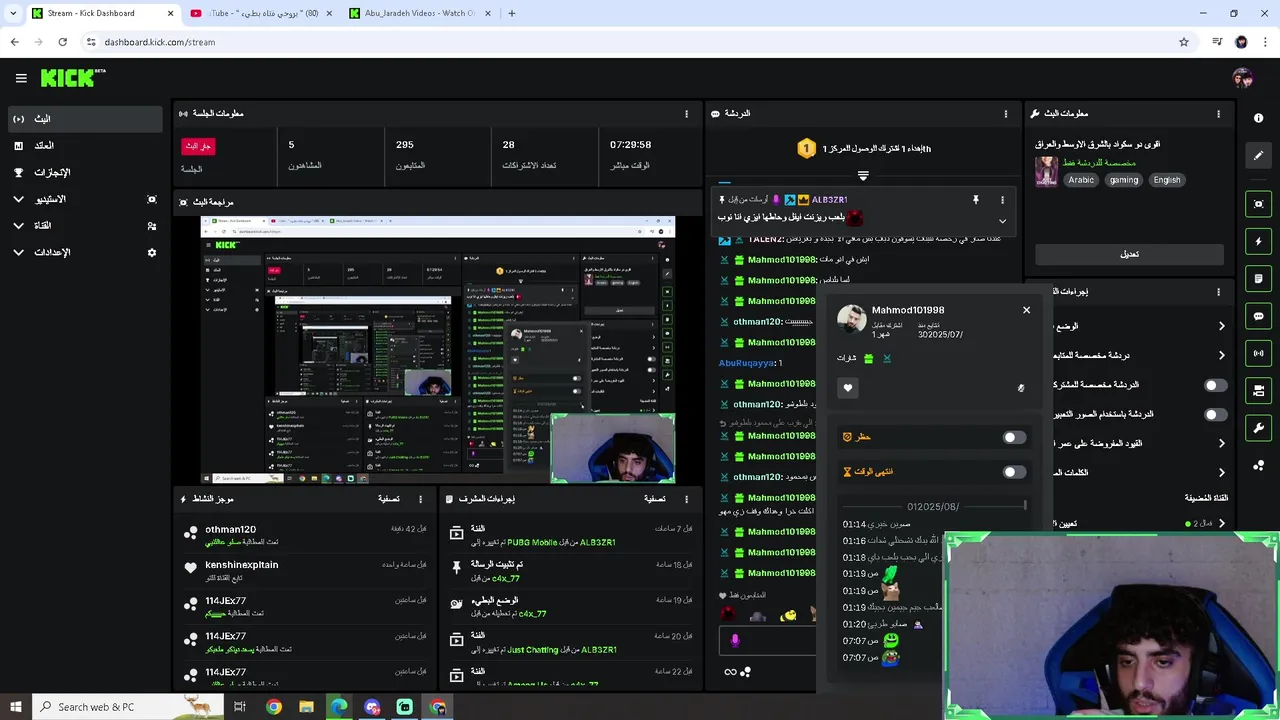
Task: Expand the hosted channel row arrow
Action: (1221, 523)
